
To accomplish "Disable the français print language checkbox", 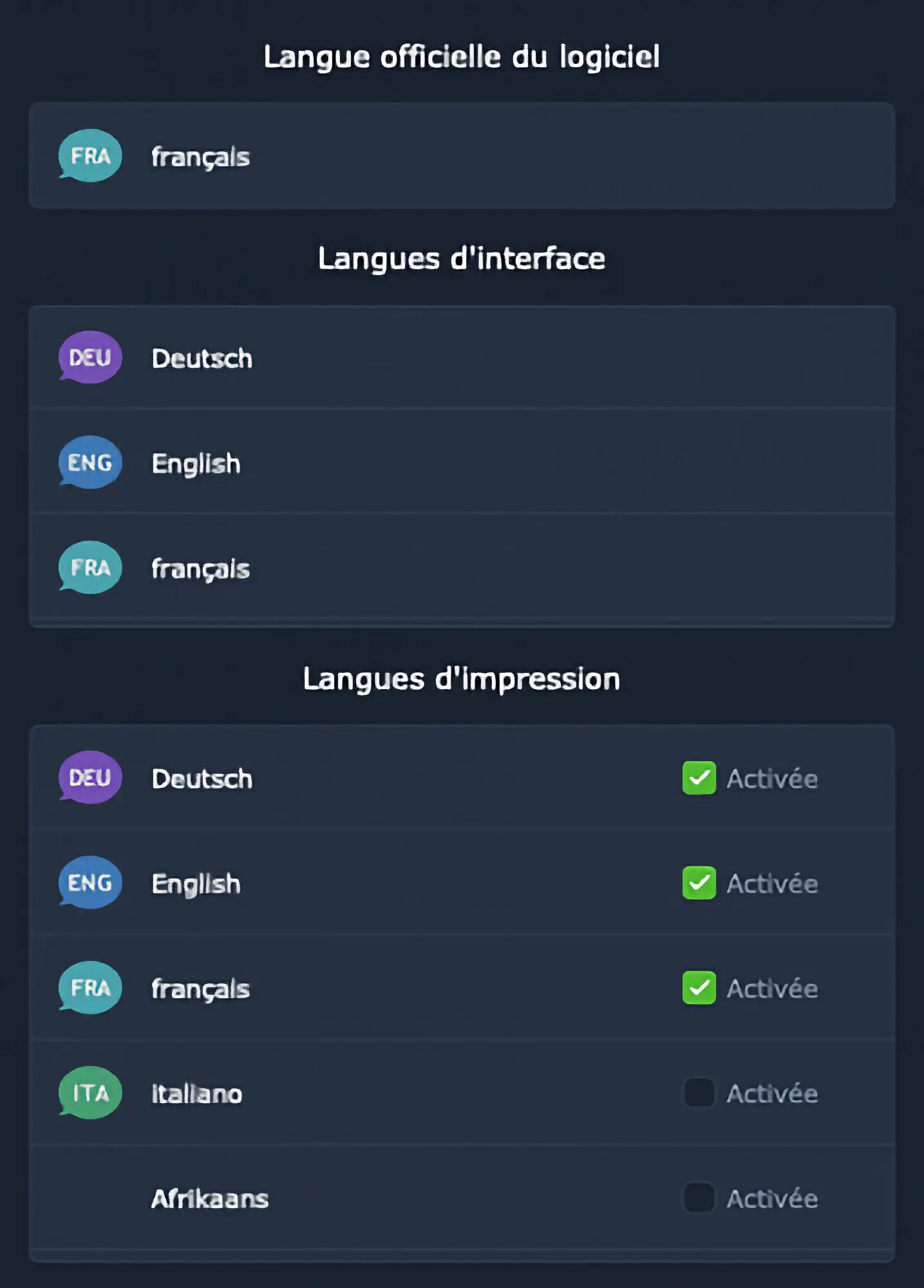I will (699, 988).
